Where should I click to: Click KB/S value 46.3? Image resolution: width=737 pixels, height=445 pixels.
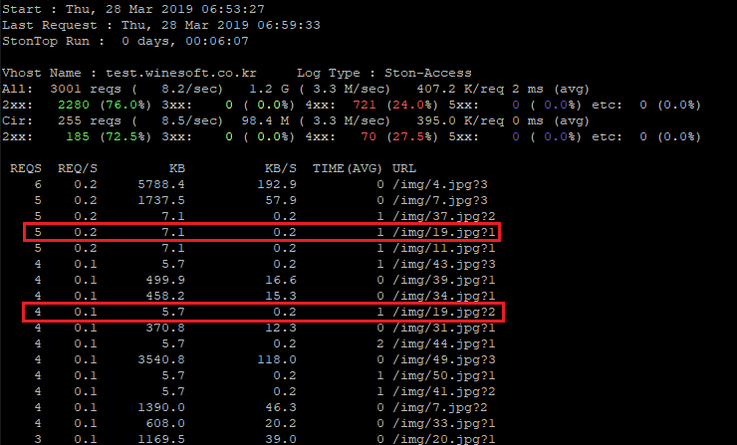[281, 407]
